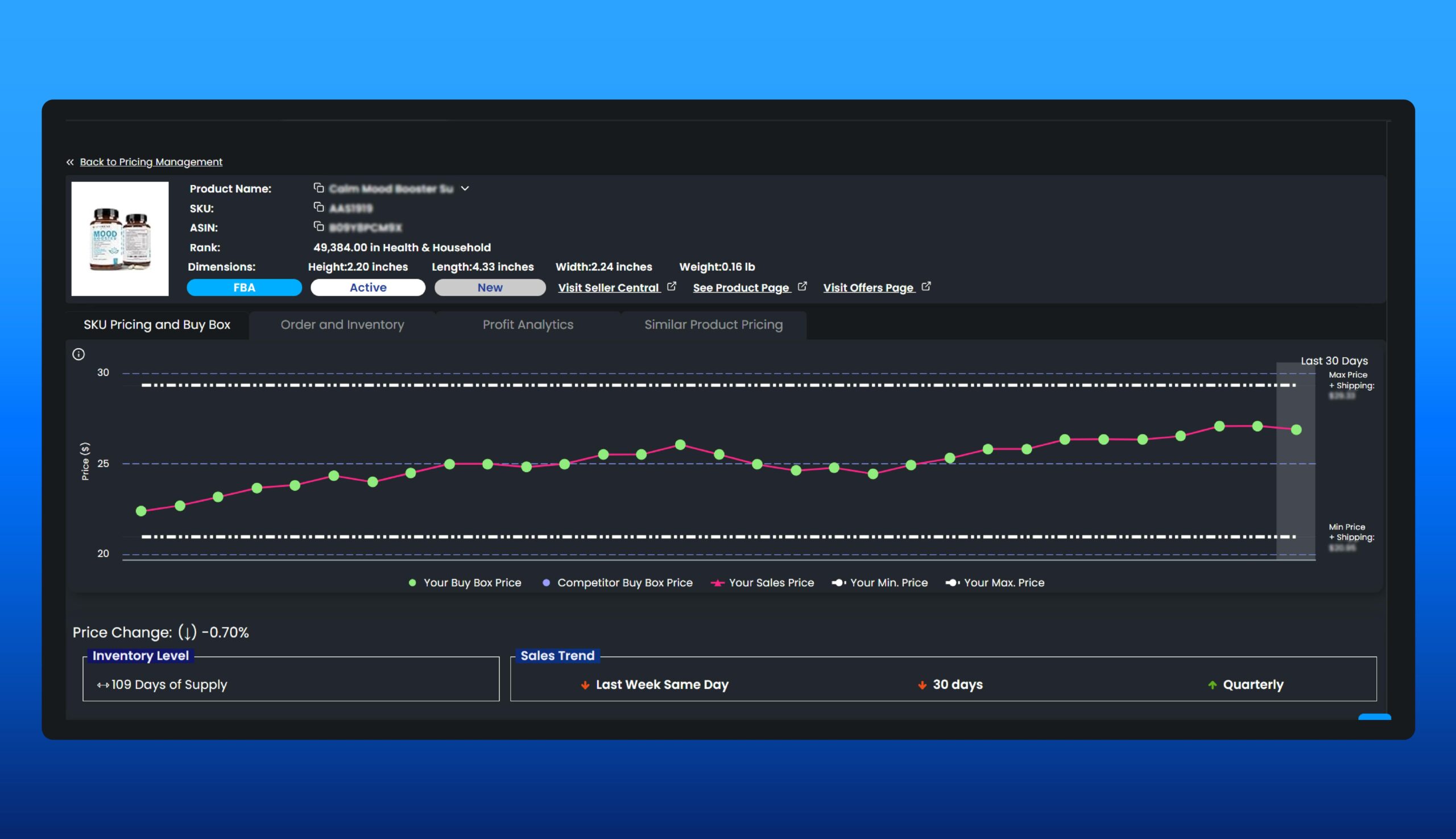
Task: Click the Back to Pricing Management link
Action: pyautogui.click(x=151, y=162)
